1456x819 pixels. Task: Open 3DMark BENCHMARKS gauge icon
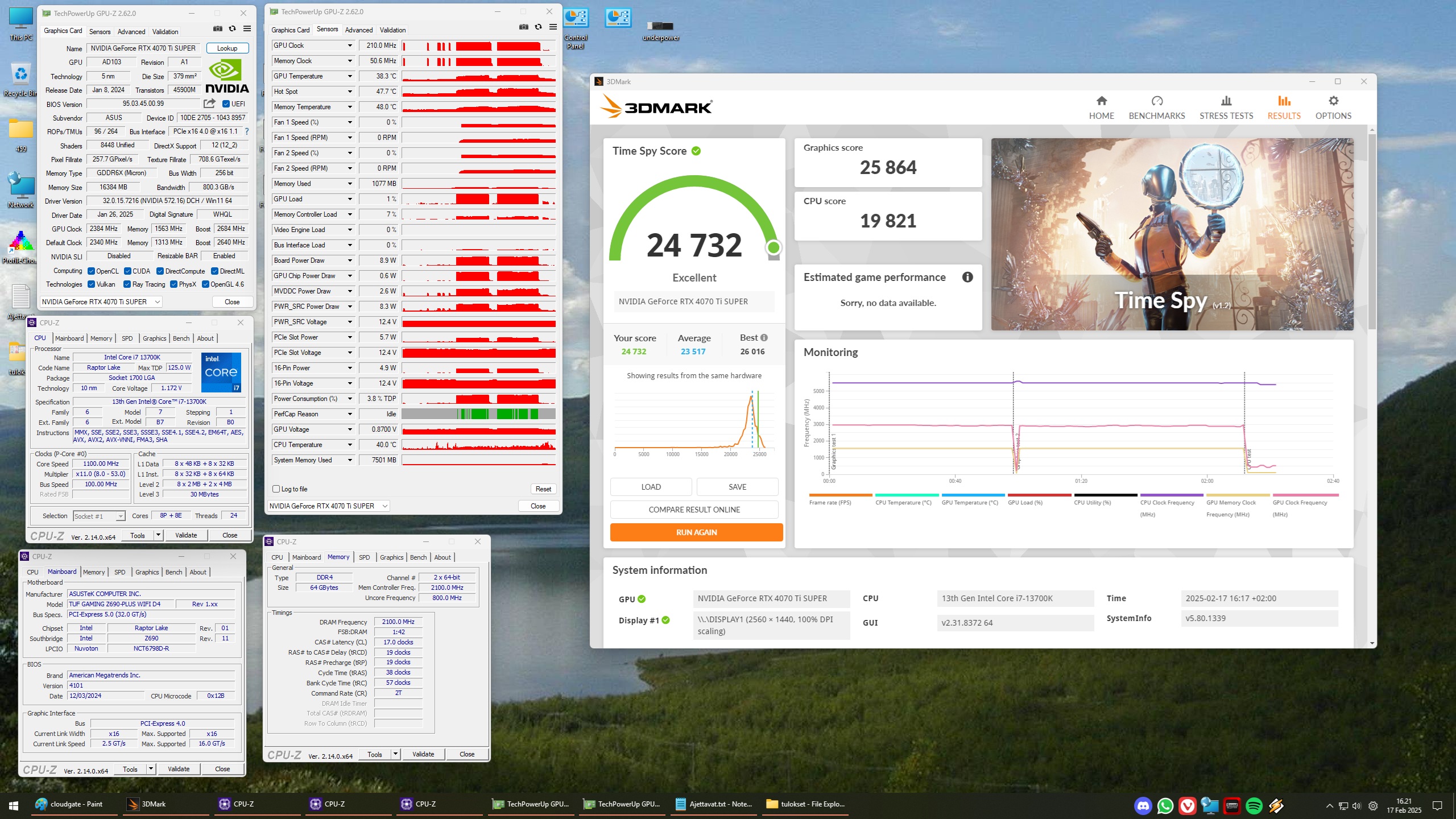point(1157,101)
